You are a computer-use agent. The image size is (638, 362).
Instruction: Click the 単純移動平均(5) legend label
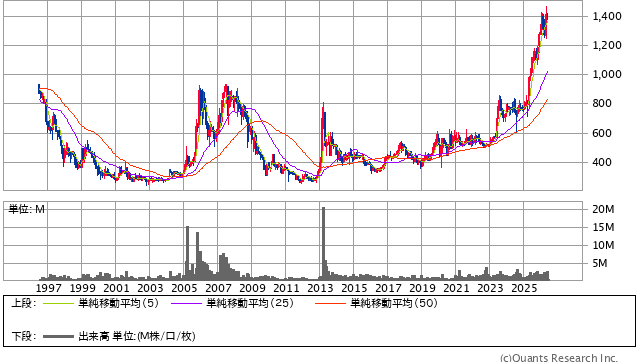tap(118, 303)
